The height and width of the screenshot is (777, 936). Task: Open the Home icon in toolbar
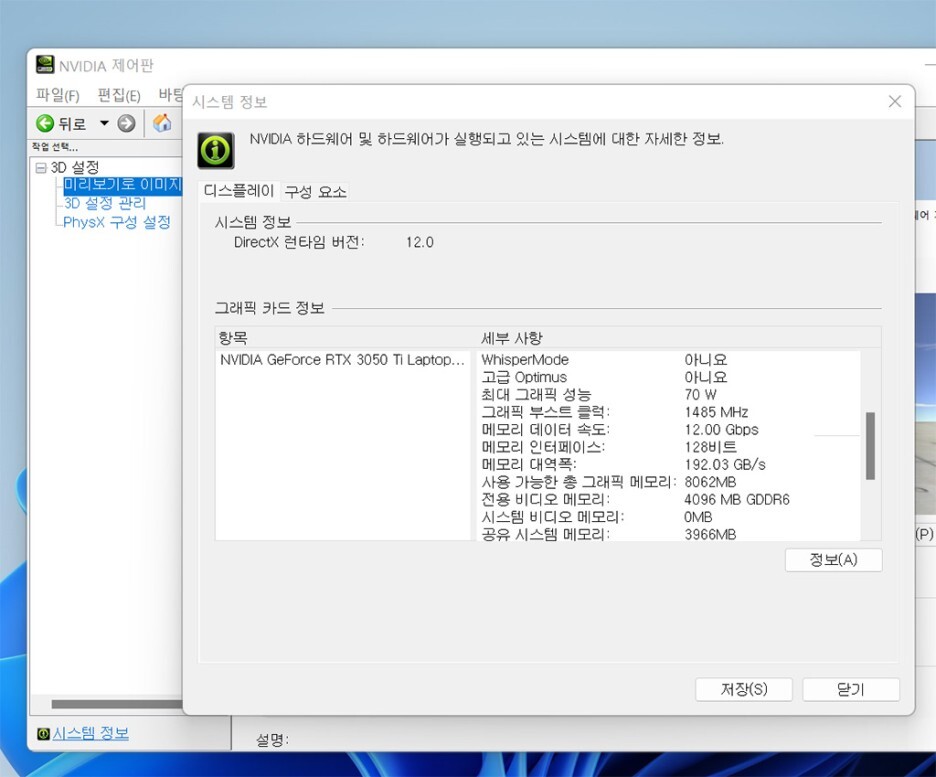coord(162,123)
